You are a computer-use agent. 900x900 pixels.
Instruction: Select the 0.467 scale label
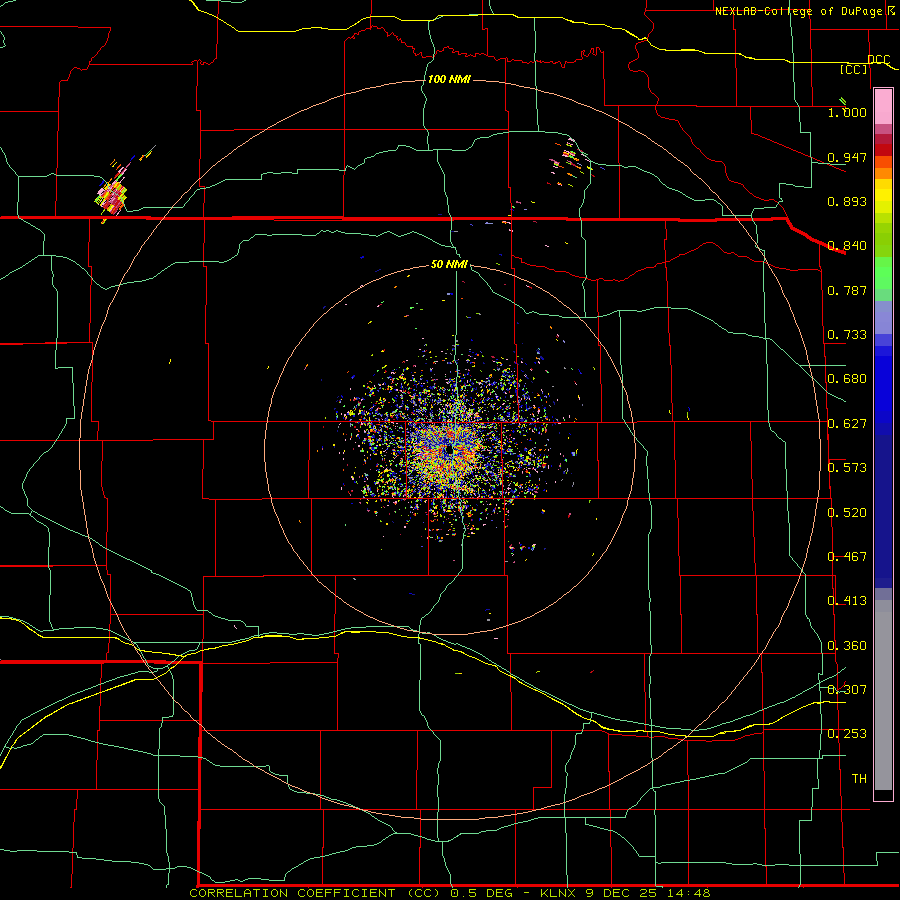[847, 557]
